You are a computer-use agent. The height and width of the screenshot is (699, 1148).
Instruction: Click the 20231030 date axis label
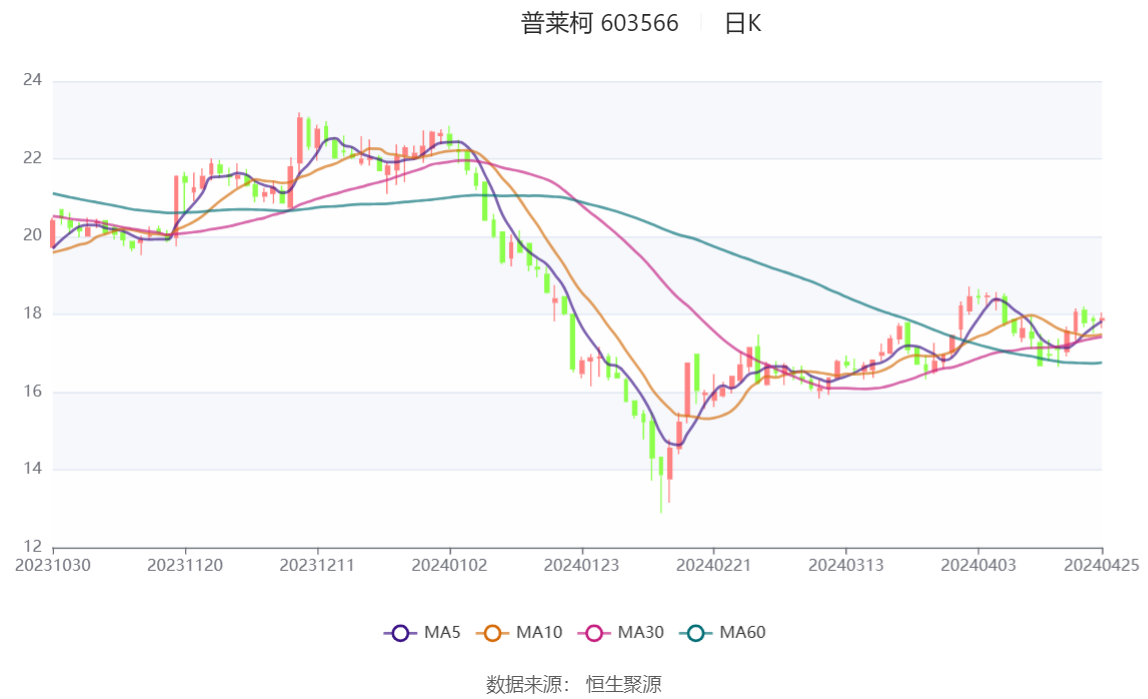[x=53, y=566]
